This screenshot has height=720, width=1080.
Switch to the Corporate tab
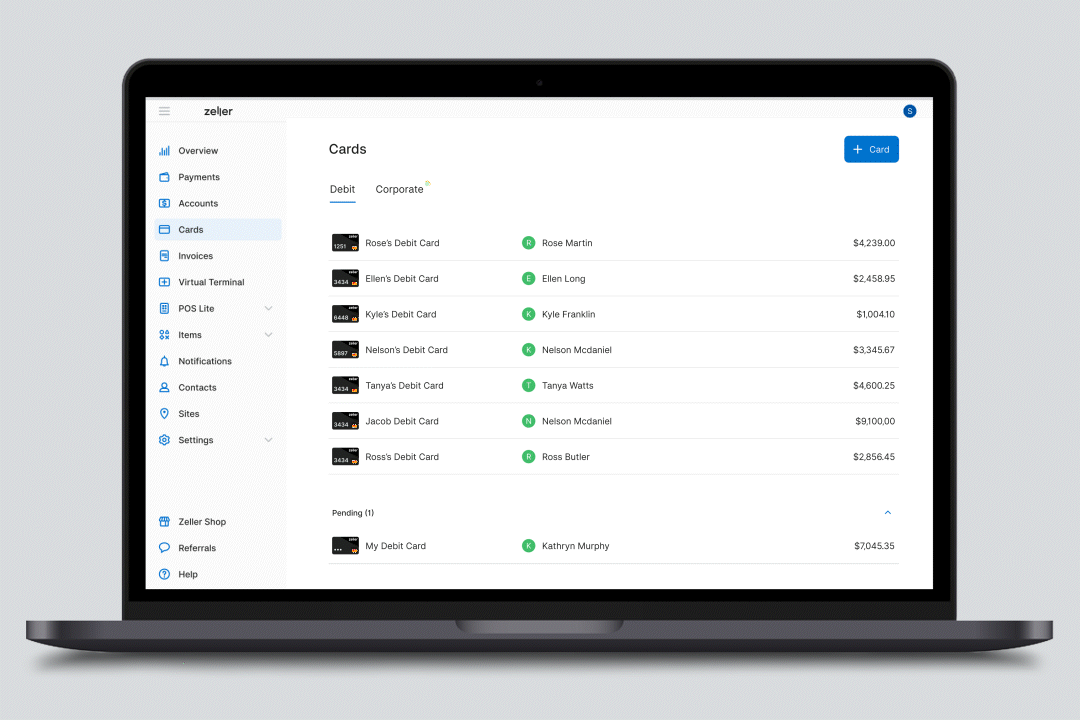(x=400, y=189)
